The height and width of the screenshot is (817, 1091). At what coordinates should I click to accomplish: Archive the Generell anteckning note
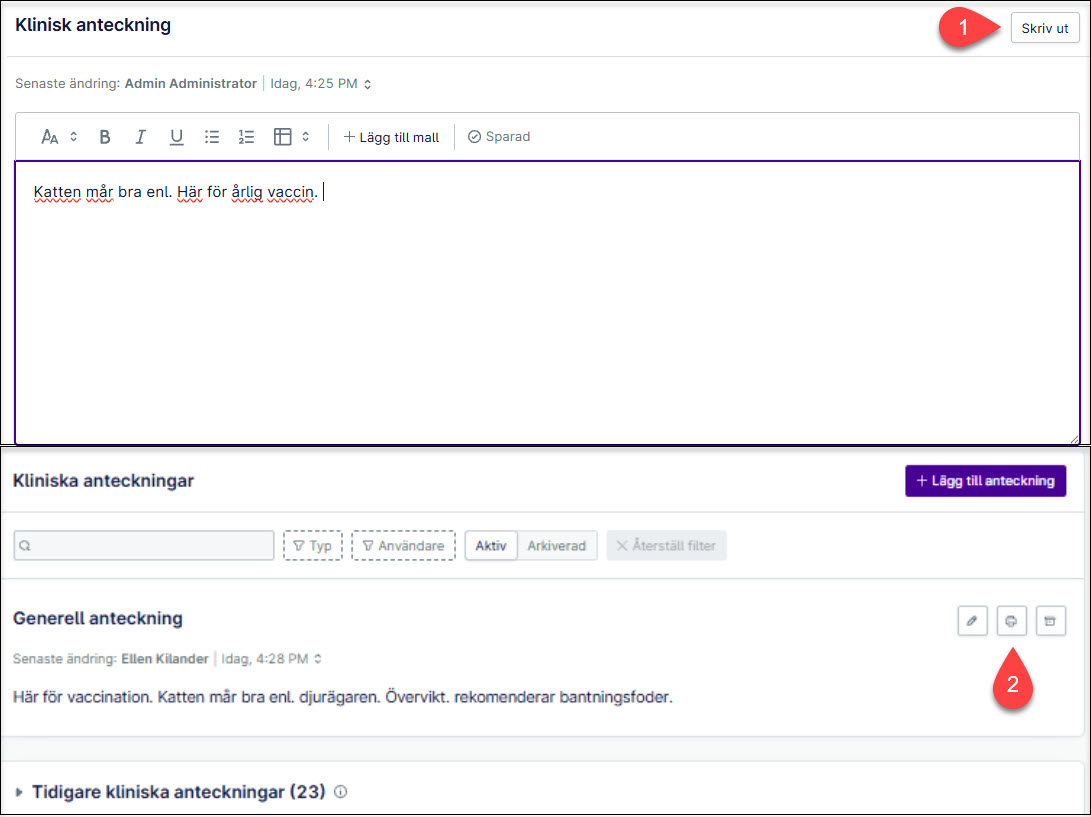click(1051, 621)
